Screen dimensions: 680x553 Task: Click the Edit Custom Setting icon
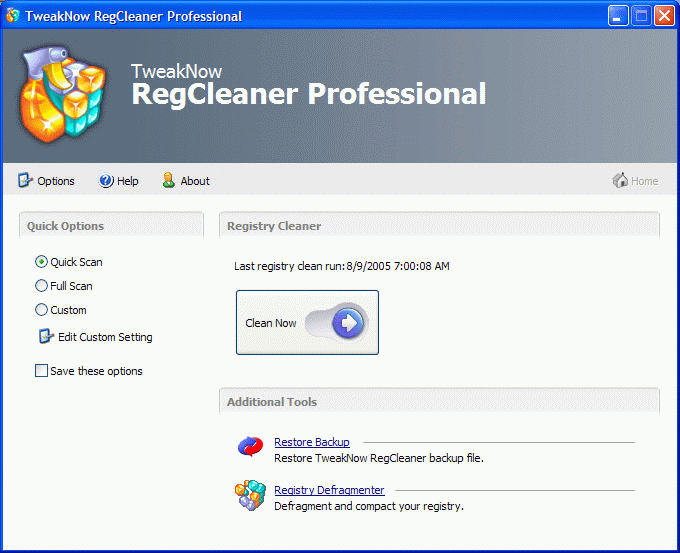[x=46, y=336]
